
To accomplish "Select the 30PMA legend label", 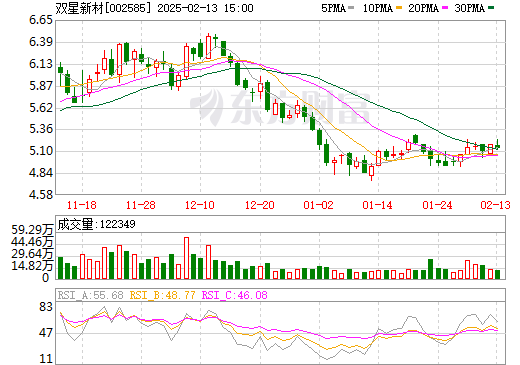I will click(x=469, y=8).
